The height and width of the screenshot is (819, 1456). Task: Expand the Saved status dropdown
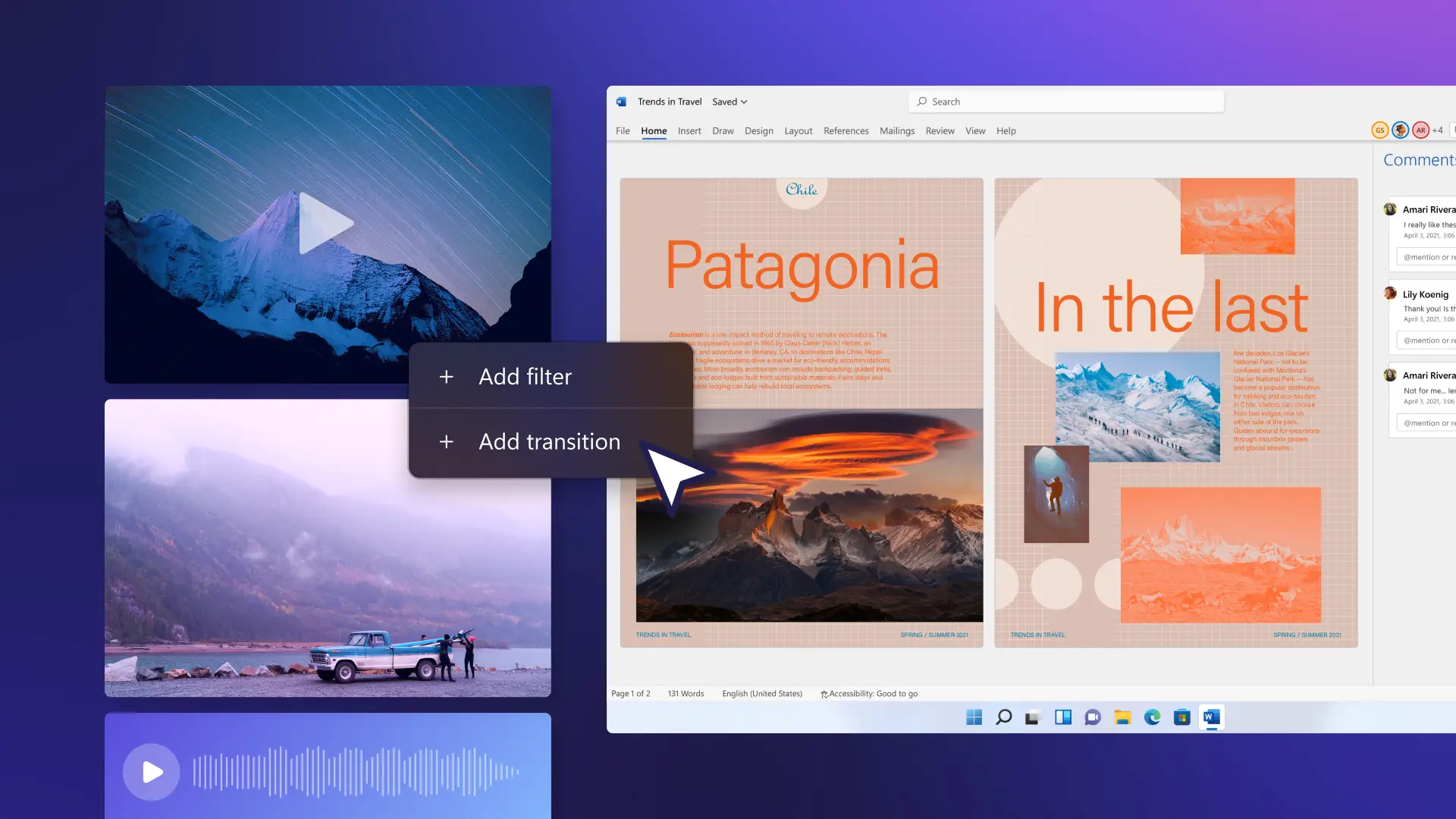[730, 102]
